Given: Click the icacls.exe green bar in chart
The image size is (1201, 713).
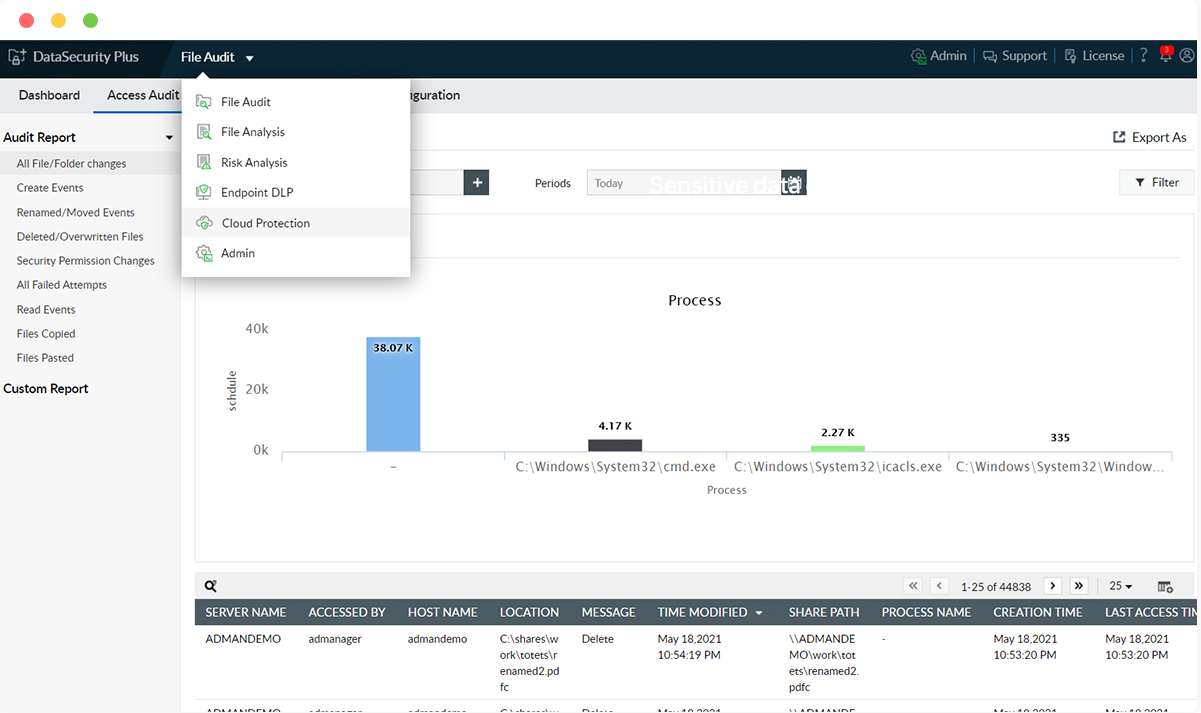Looking at the screenshot, I should (x=838, y=448).
